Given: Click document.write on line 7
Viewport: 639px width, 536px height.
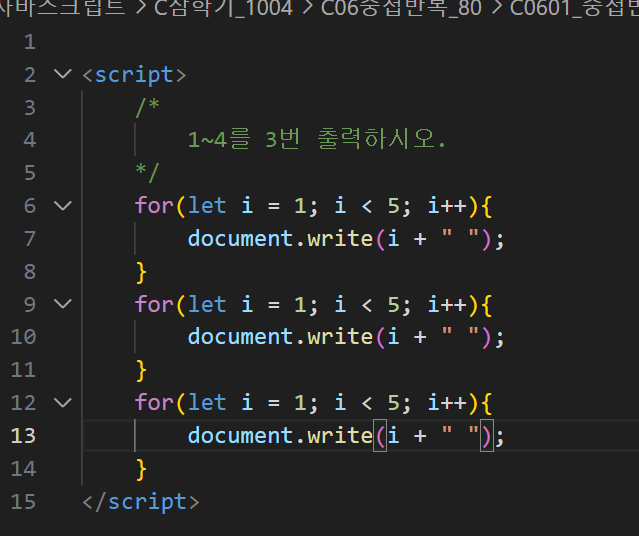Looking at the screenshot, I should 280,238.
